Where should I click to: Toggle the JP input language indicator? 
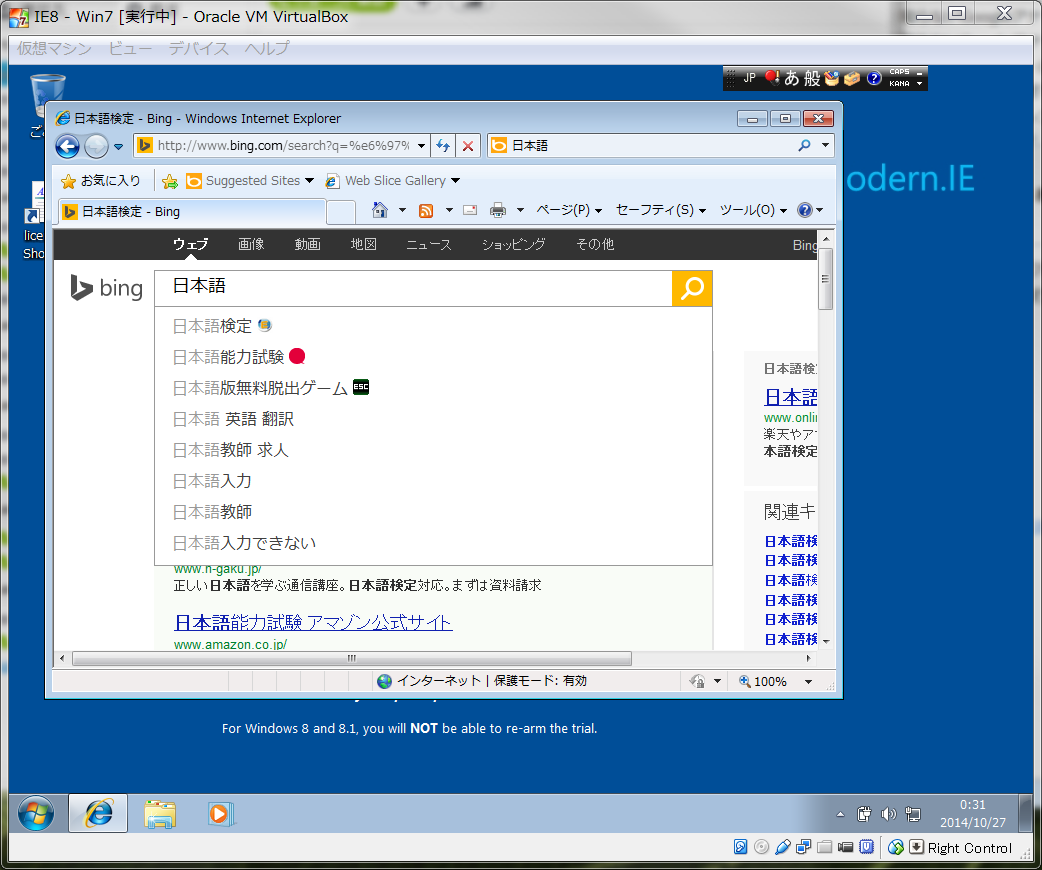(750, 78)
